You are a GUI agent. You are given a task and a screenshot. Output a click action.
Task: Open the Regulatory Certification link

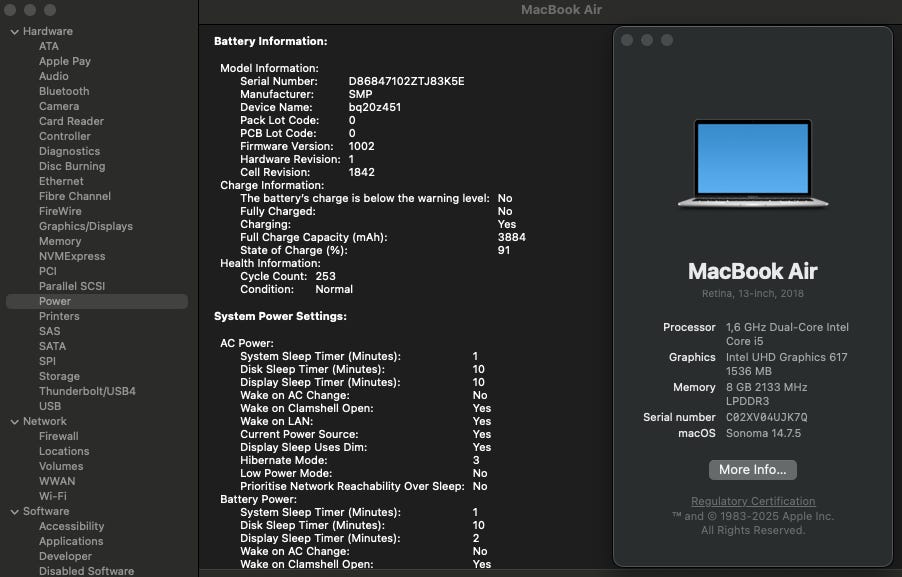(x=753, y=501)
